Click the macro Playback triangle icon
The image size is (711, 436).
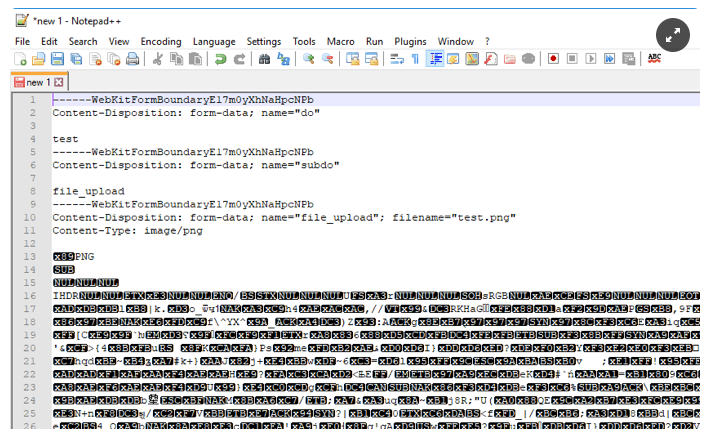[x=591, y=59]
